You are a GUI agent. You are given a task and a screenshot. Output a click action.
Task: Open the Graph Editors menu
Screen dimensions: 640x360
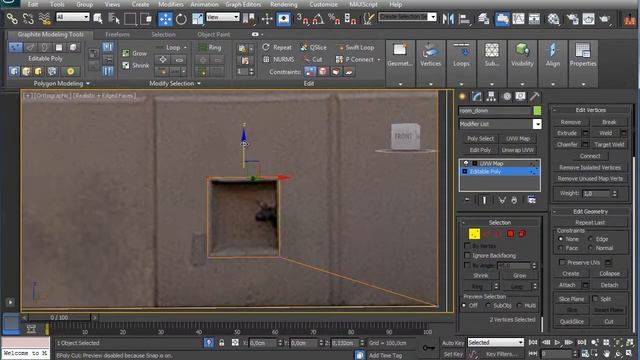[243, 4]
